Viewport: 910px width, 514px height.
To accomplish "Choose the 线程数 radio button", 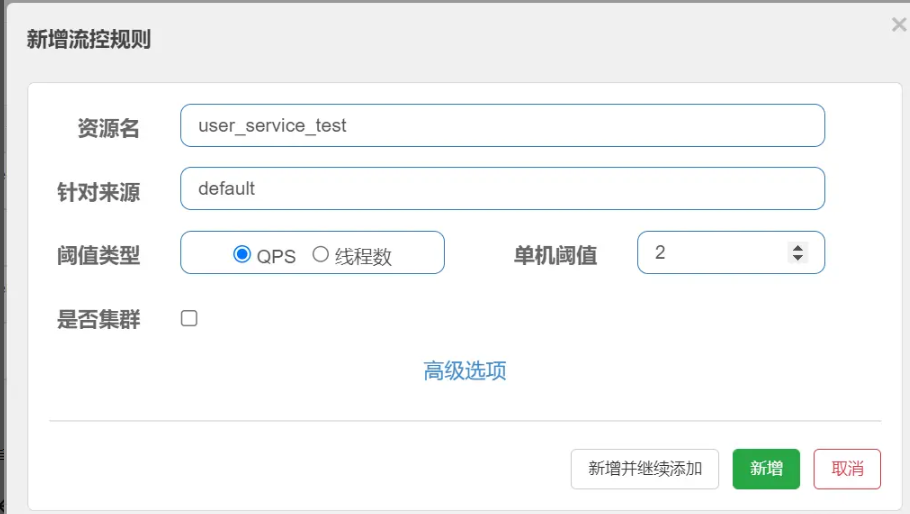I will 320,254.
